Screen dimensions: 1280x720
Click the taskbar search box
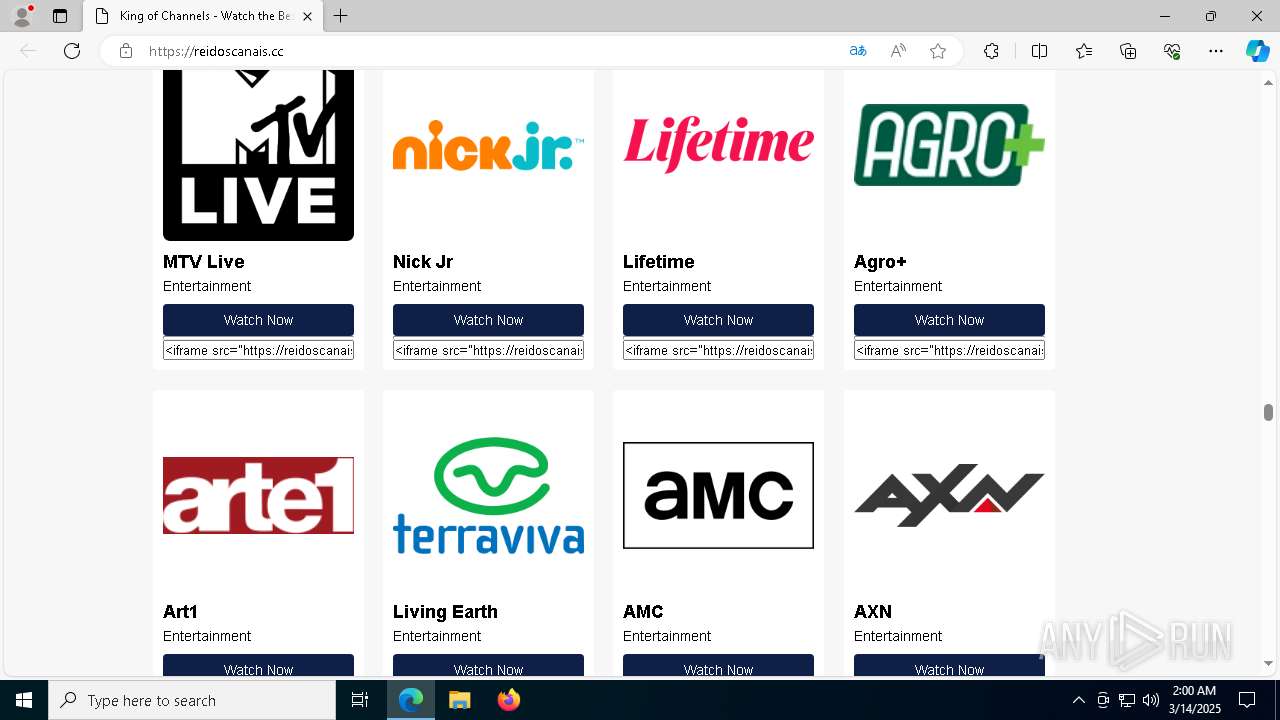pos(192,700)
